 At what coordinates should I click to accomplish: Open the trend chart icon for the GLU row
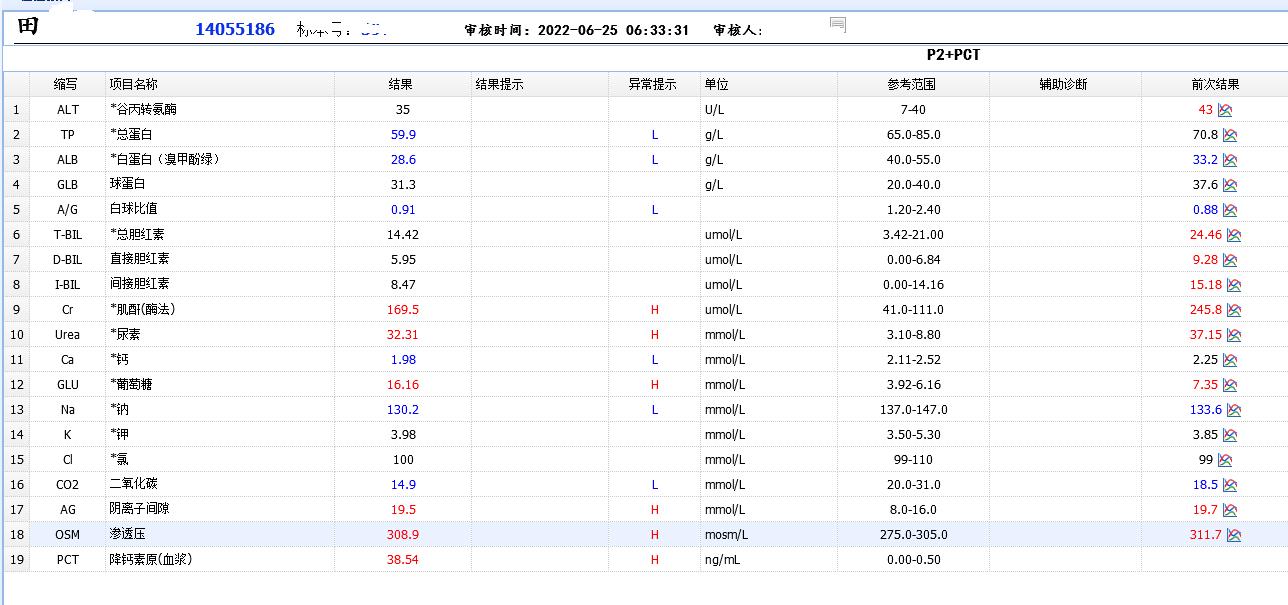1230,385
